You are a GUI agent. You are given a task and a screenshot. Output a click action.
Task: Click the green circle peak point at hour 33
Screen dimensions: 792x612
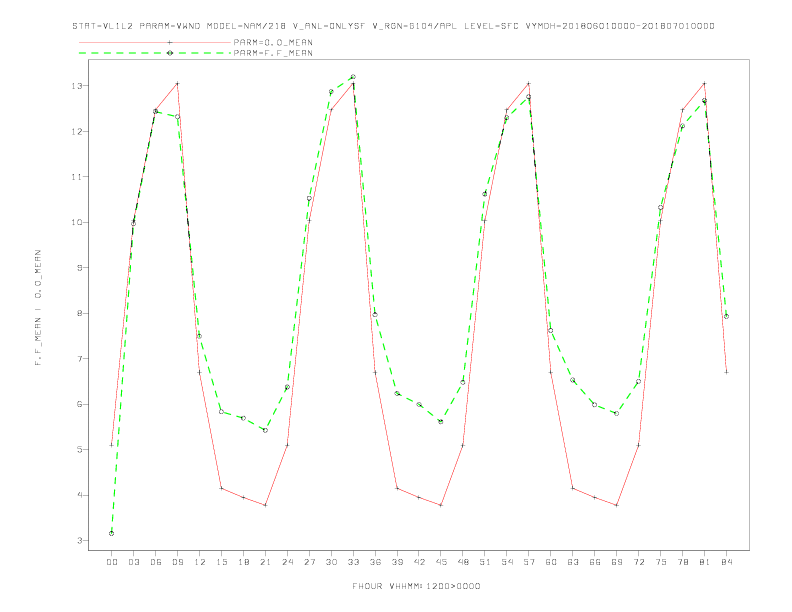point(353,77)
